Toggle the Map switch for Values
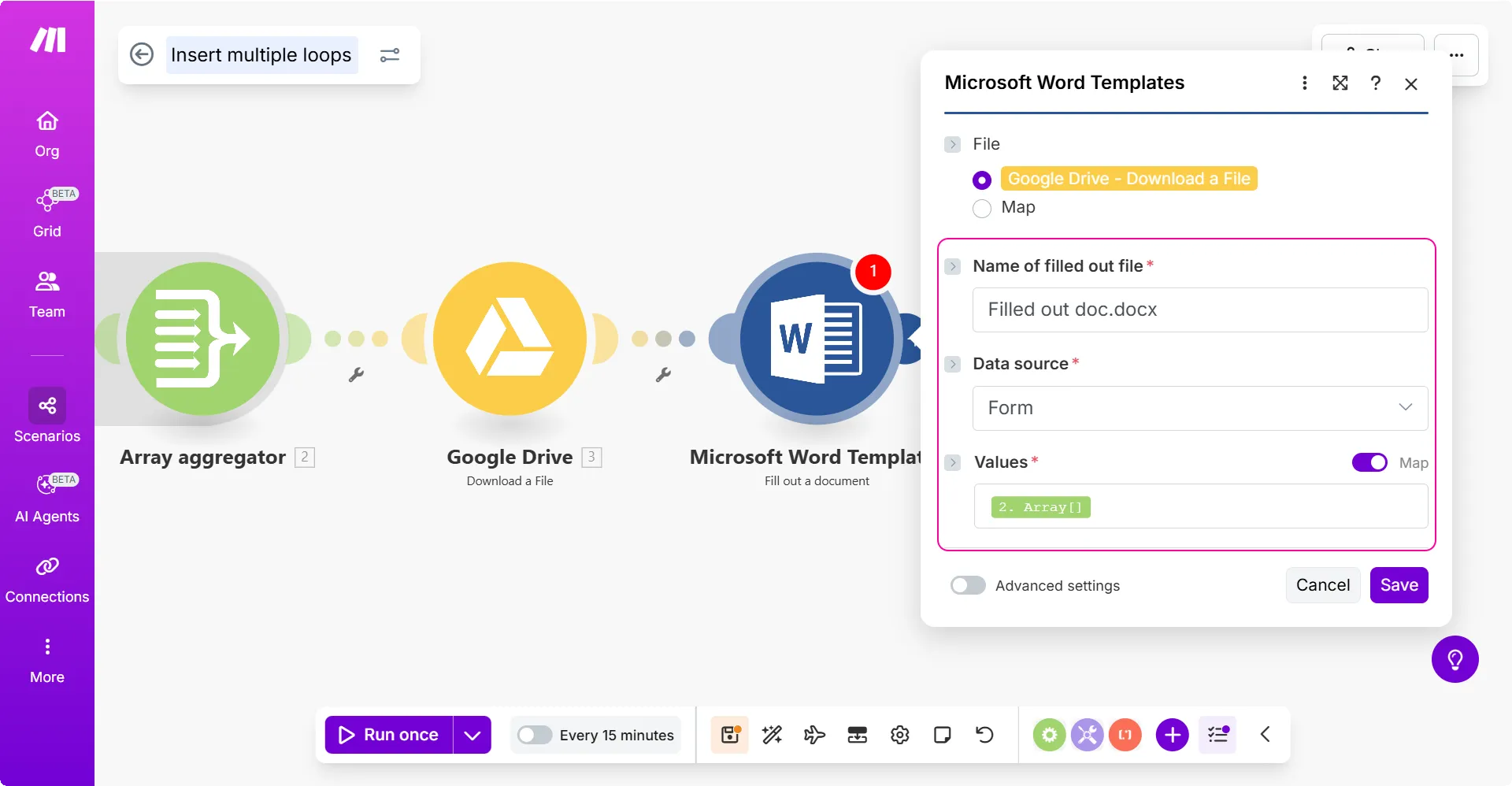 click(x=1369, y=462)
